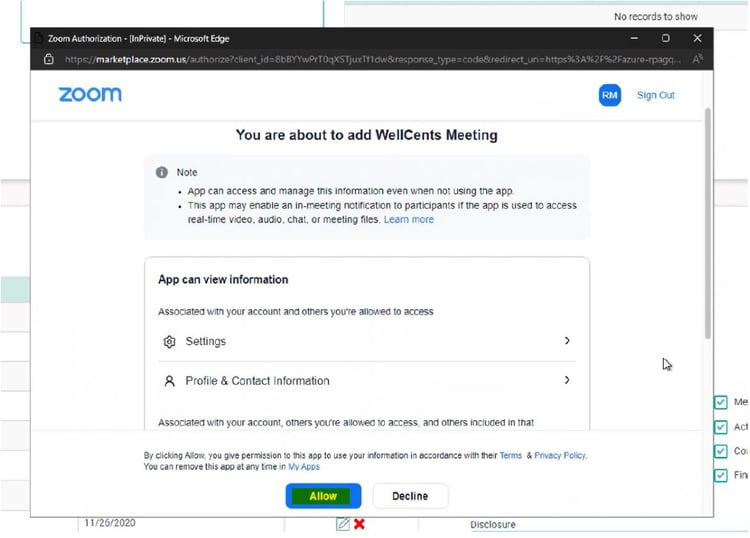Viewport: 750px width, 538px height.
Task: Click the authorization page vertical scrollbar
Action: (x=707, y=223)
